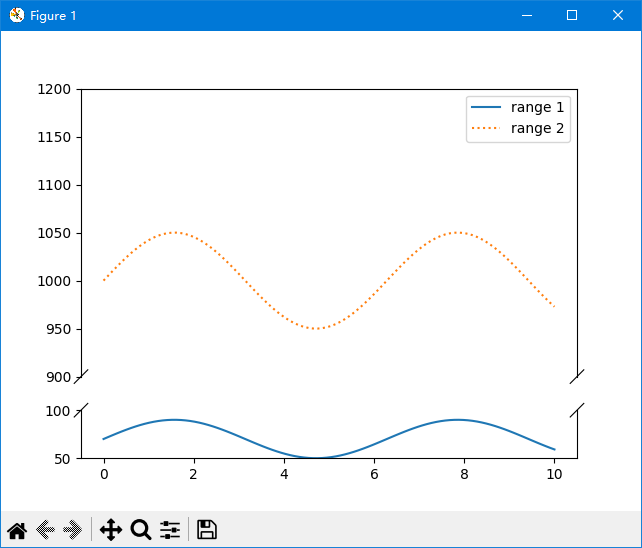Image resolution: width=642 pixels, height=548 pixels.
Task: Click the x-axis tick label 6
Action: click(x=374, y=474)
